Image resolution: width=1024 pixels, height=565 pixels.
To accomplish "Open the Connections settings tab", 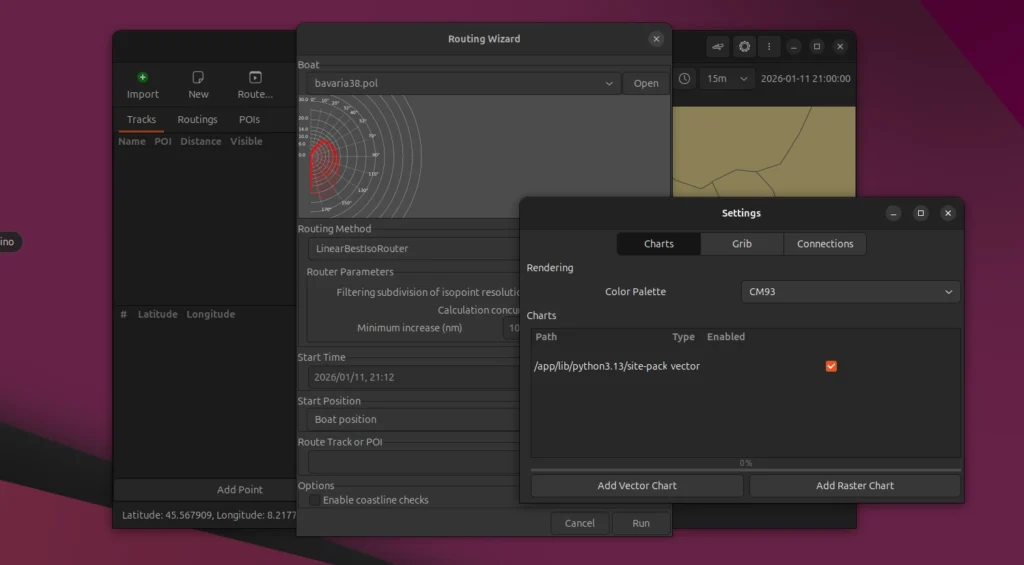I will [825, 244].
